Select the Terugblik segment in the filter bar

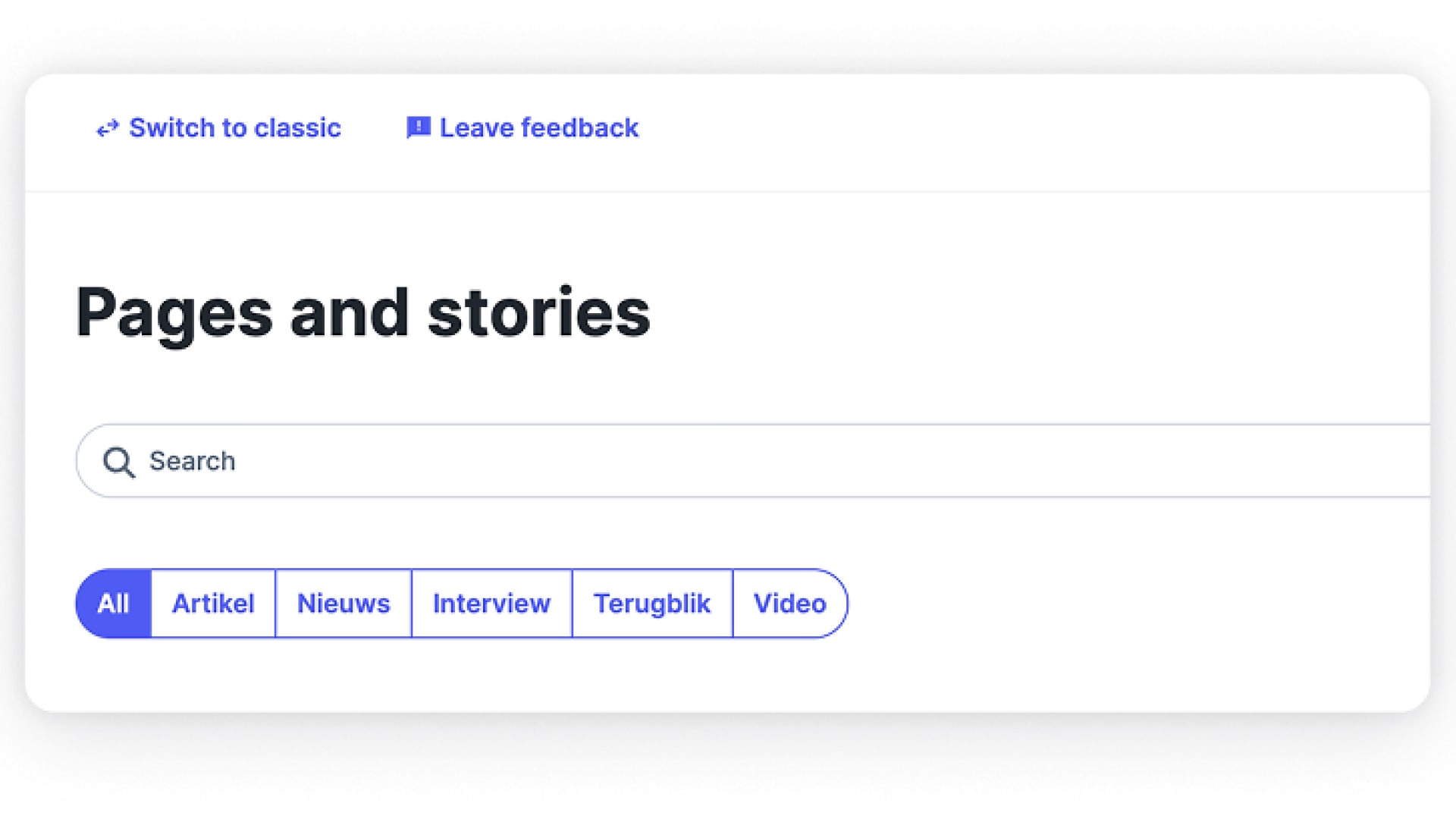pyautogui.click(x=652, y=603)
